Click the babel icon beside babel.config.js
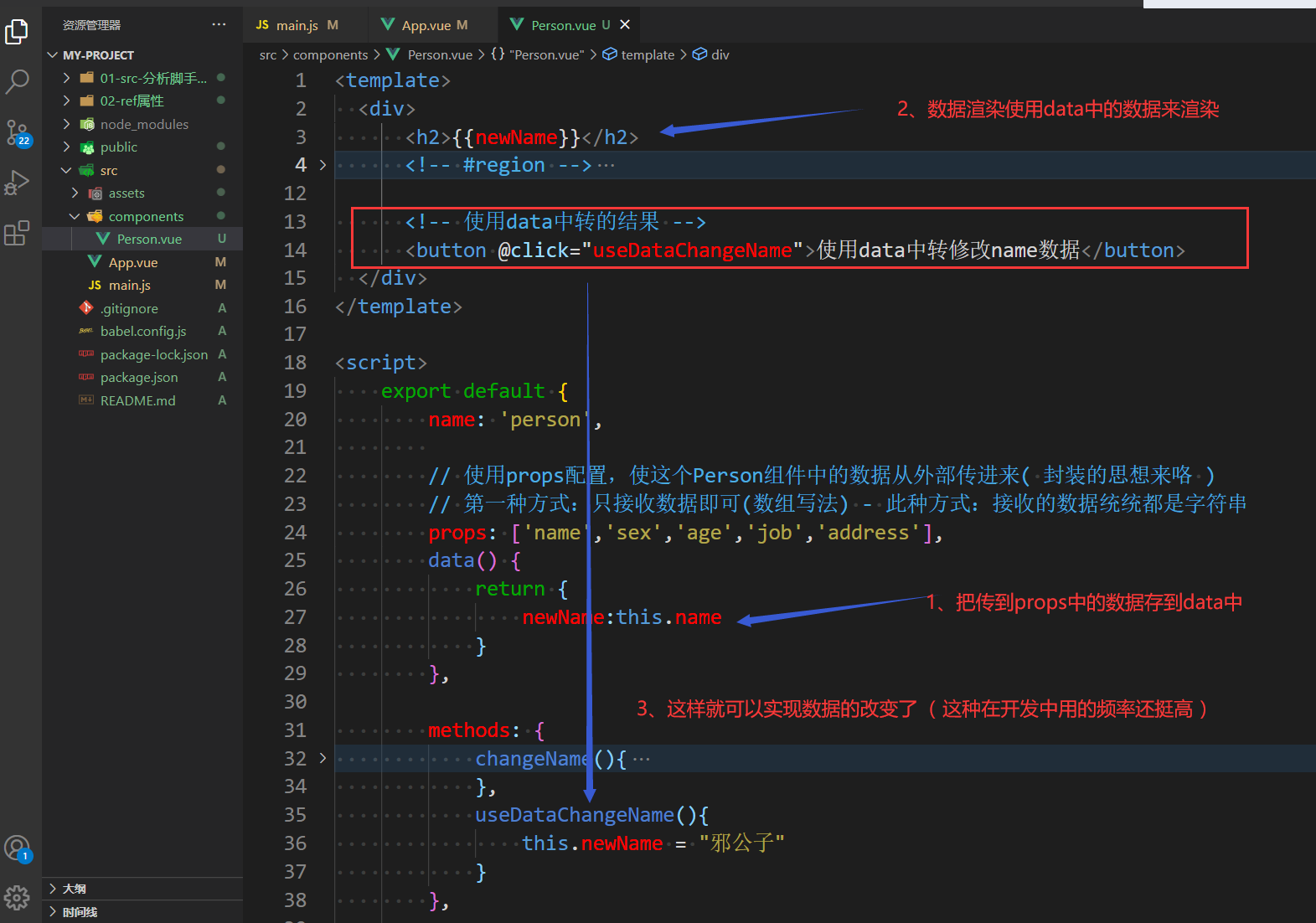This screenshot has width=1316, height=923. pyautogui.click(x=86, y=331)
